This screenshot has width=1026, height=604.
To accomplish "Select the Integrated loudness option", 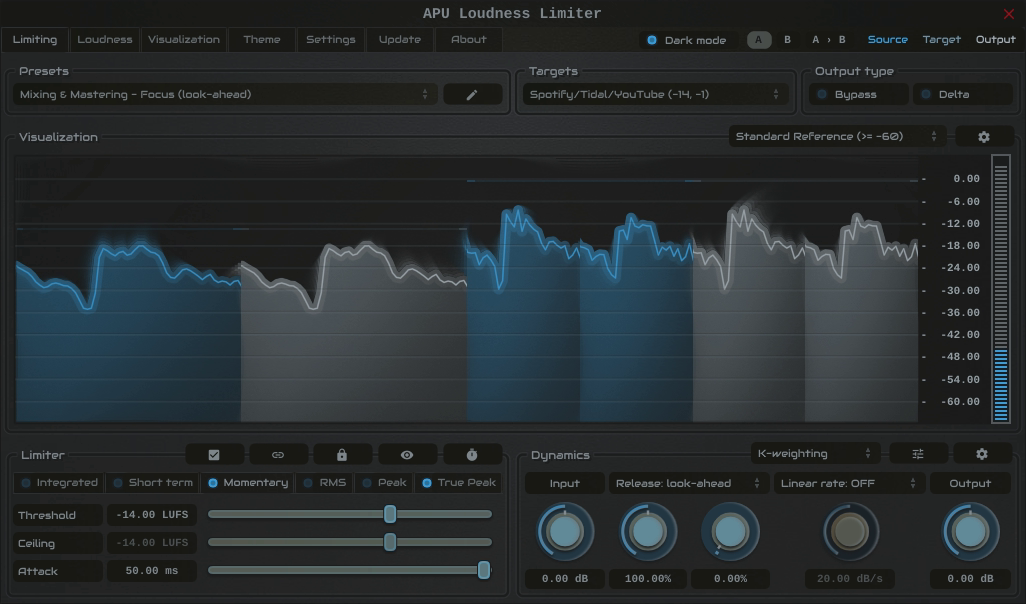I will 60,483.
